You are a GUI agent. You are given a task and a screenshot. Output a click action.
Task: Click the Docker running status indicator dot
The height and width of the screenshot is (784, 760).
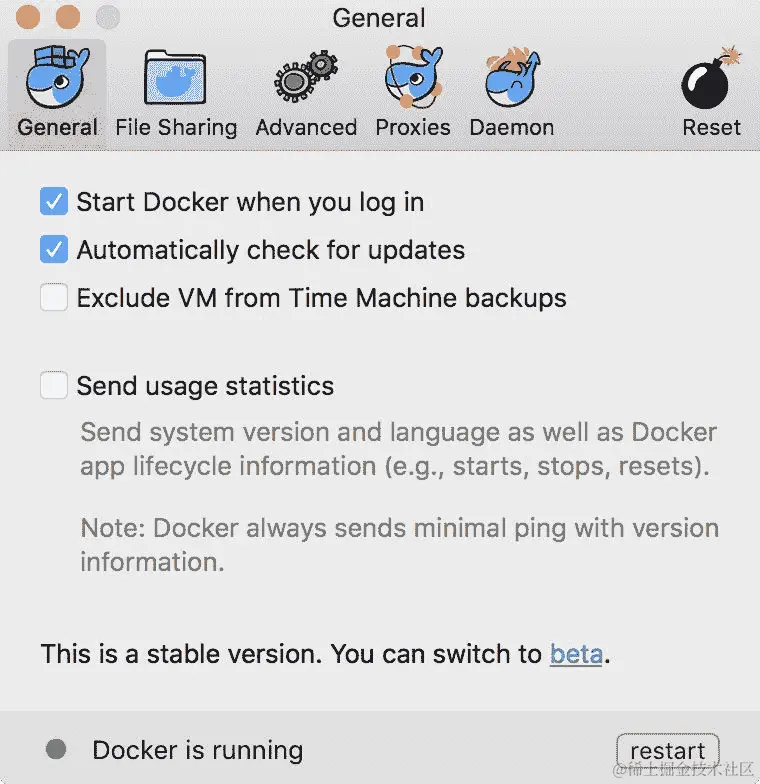click(56, 749)
